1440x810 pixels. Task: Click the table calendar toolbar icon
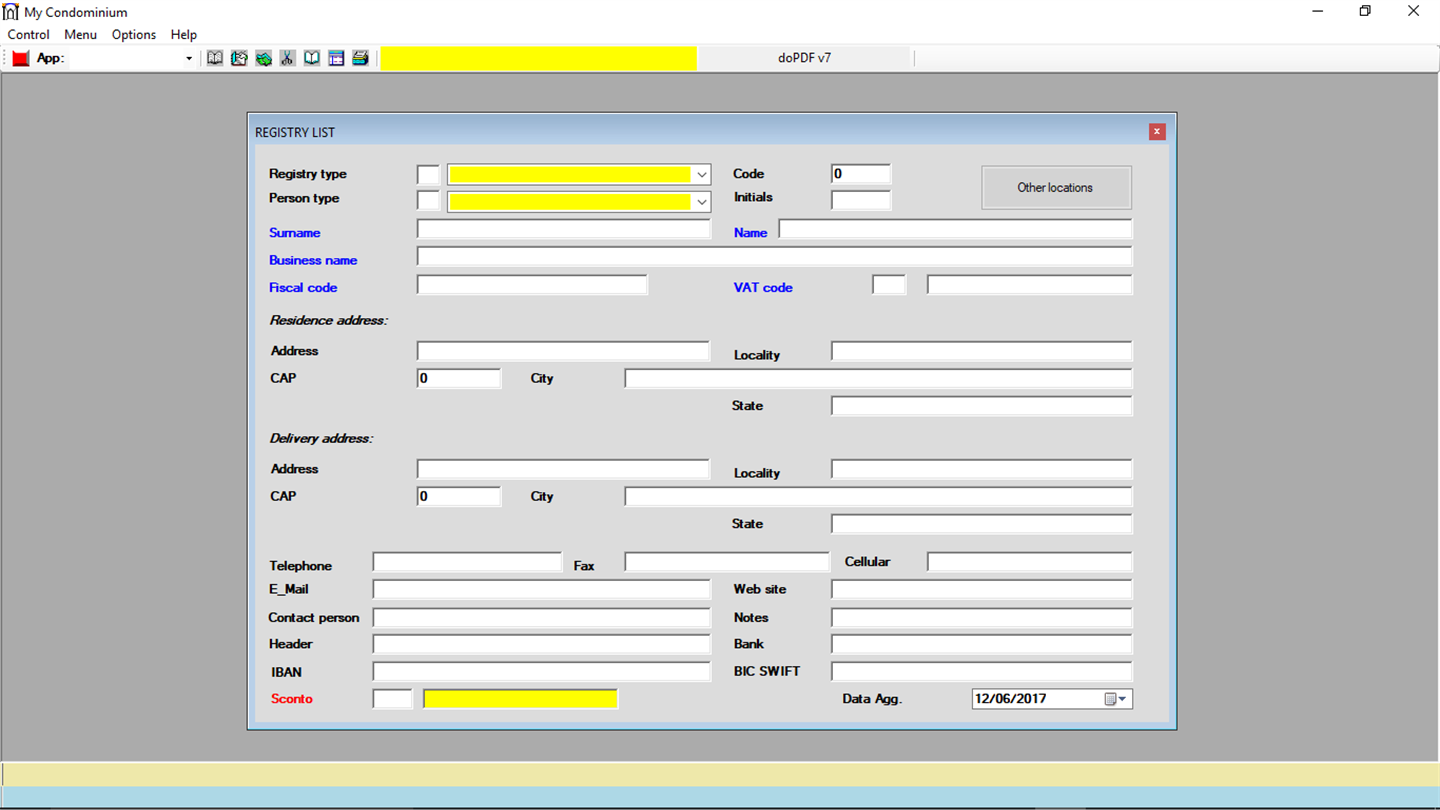pos(336,58)
